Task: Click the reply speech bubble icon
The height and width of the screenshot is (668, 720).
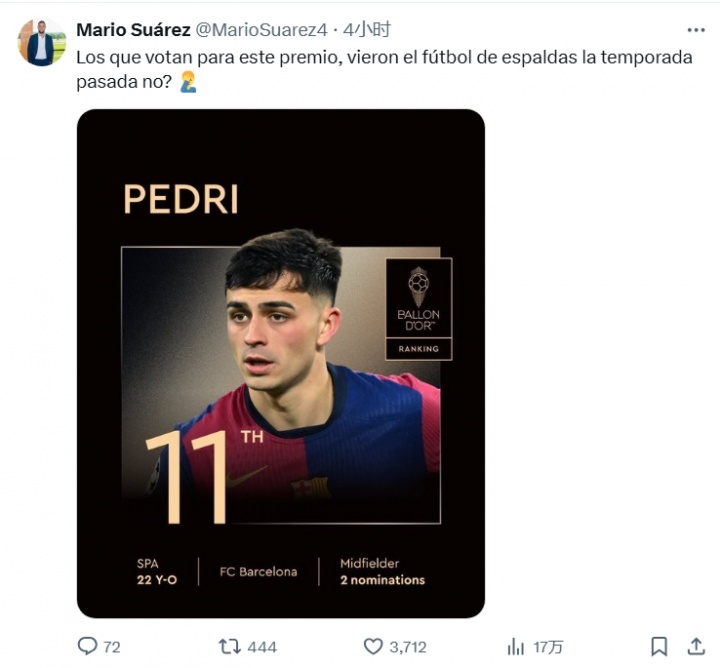Action: (88, 646)
